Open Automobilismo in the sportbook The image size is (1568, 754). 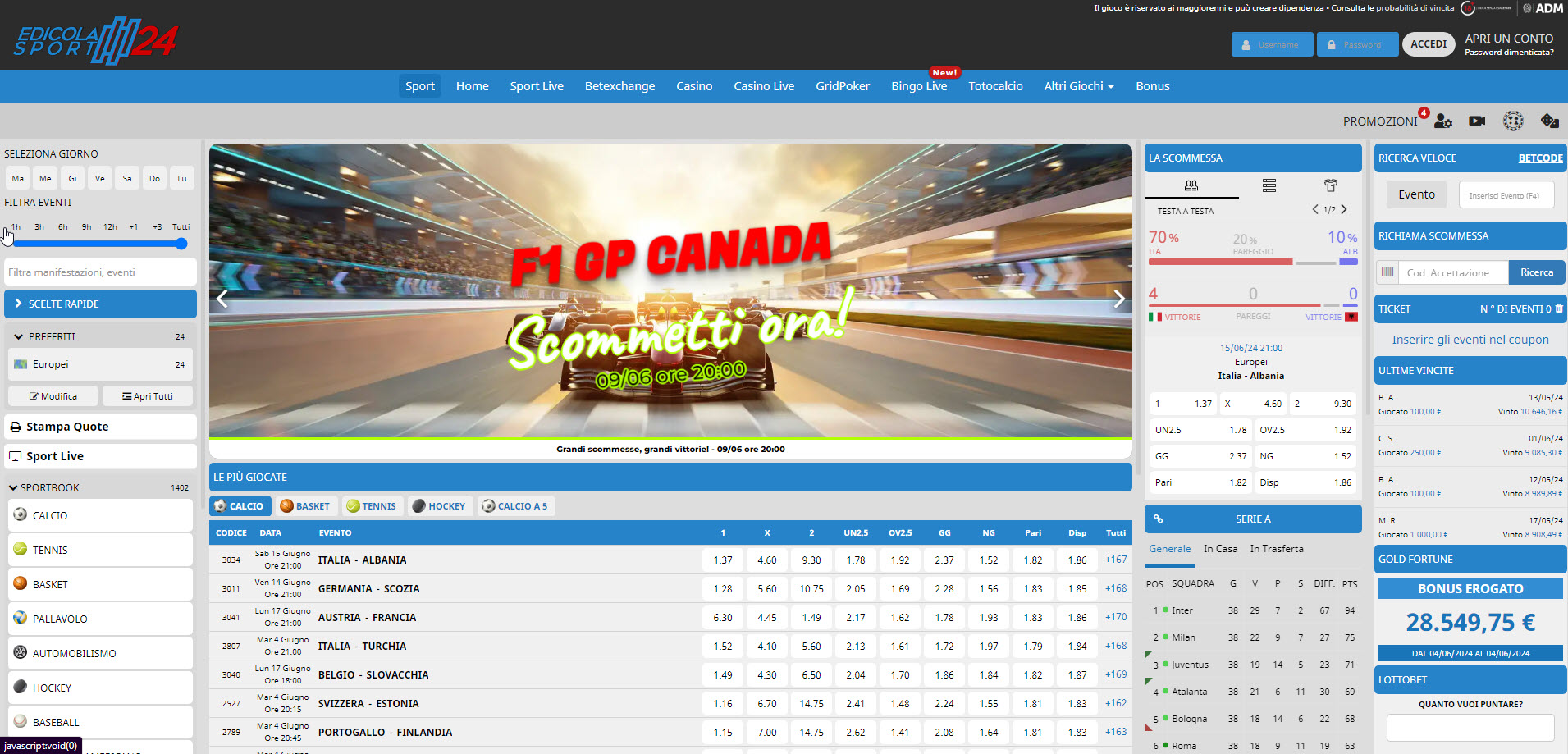[100, 653]
